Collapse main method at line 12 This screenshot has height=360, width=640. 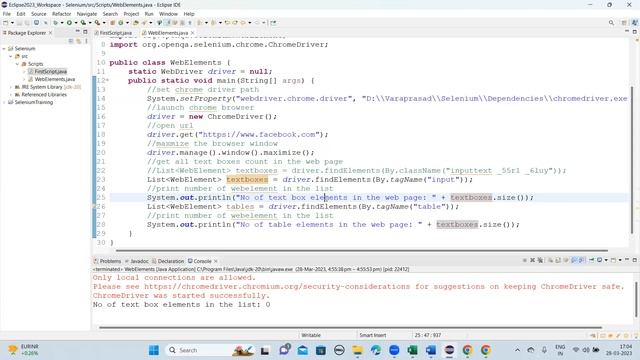point(107,80)
